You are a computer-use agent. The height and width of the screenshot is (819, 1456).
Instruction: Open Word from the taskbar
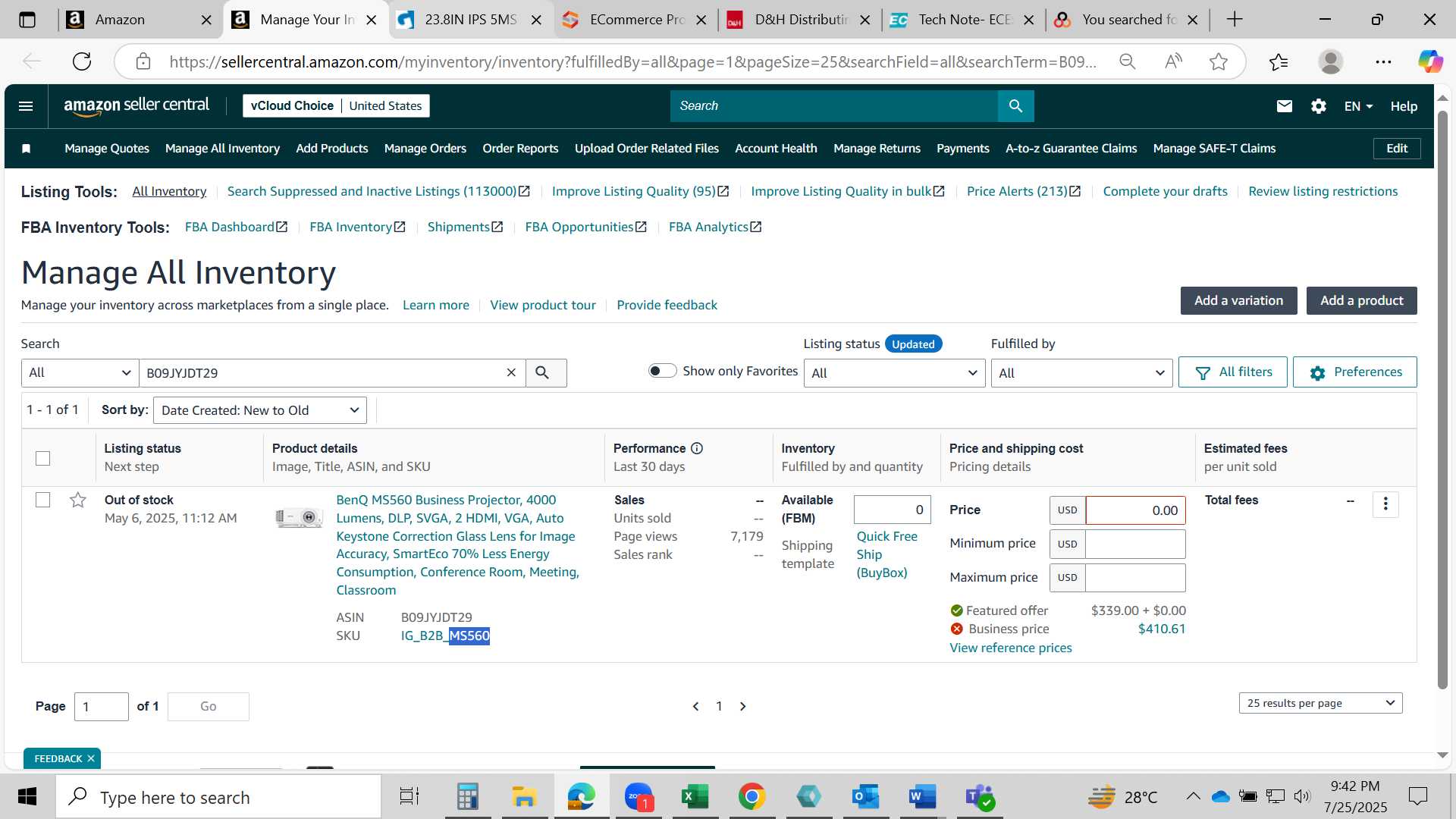click(922, 797)
